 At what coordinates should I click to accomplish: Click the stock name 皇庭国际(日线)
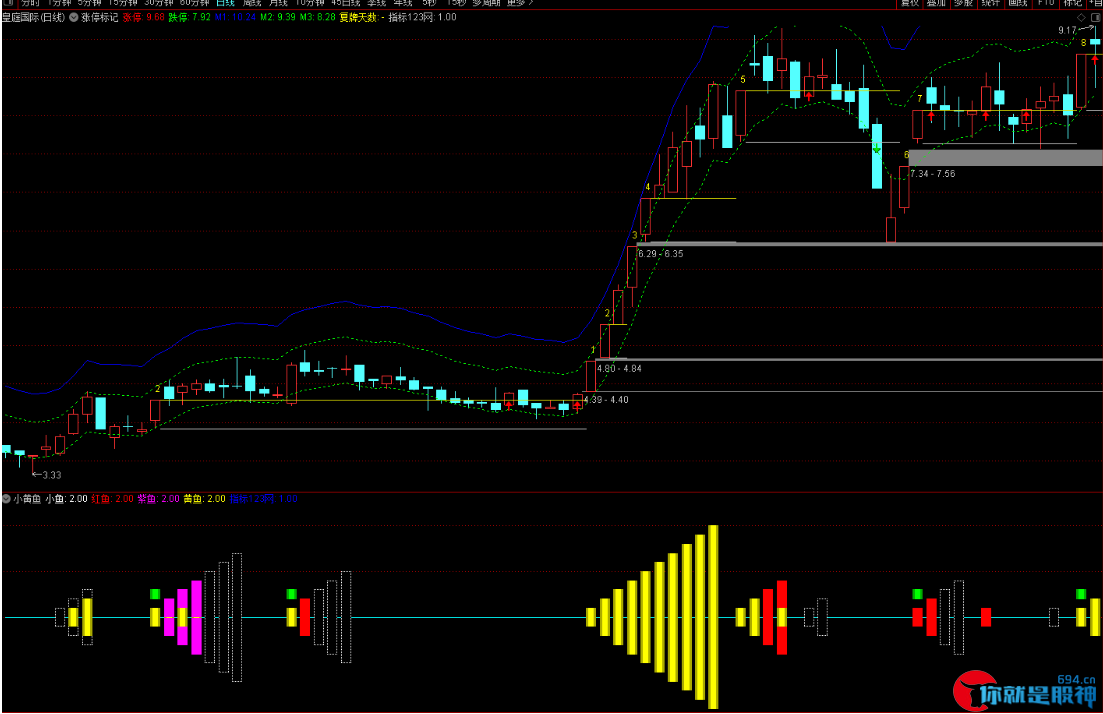coord(33,18)
